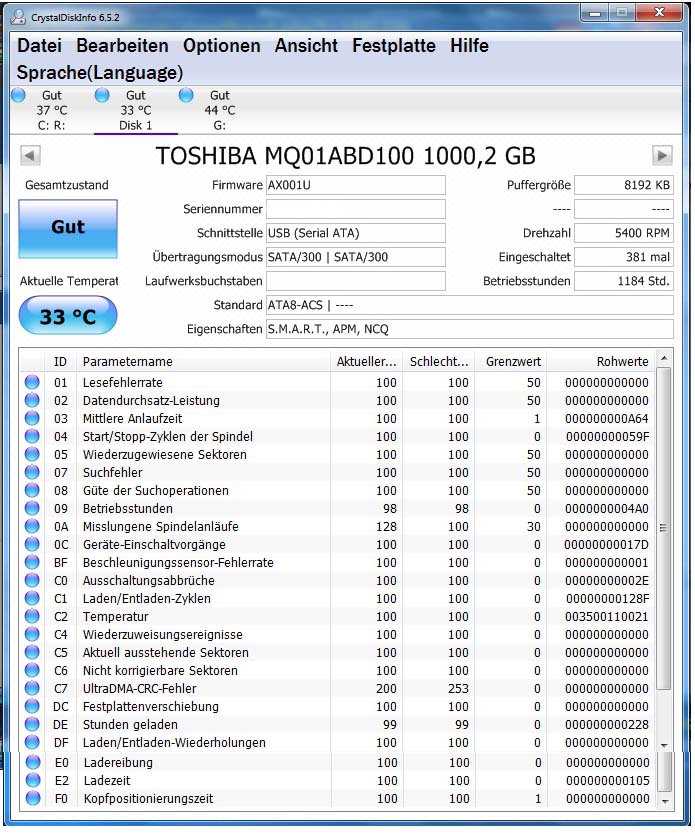
Task: Go to previous disk with left arrow
Action: tap(30, 155)
